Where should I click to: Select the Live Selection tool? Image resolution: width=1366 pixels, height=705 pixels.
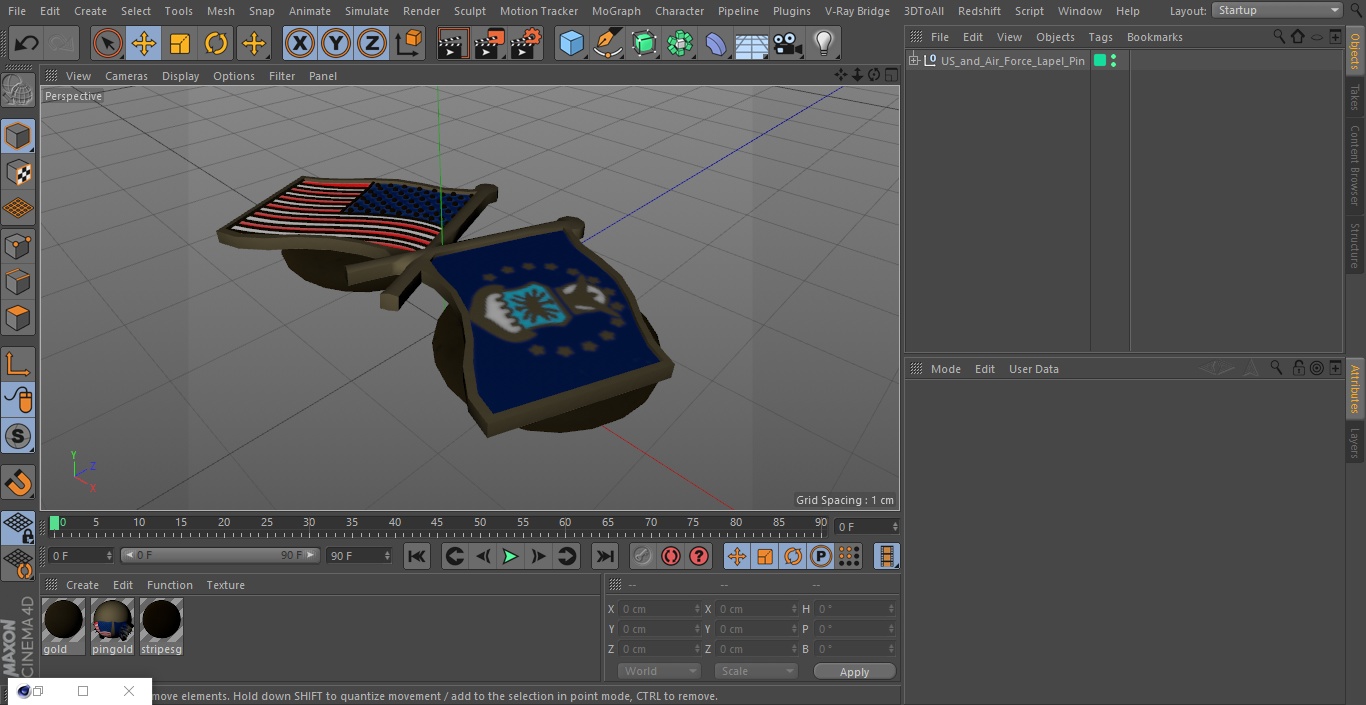[108, 43]
